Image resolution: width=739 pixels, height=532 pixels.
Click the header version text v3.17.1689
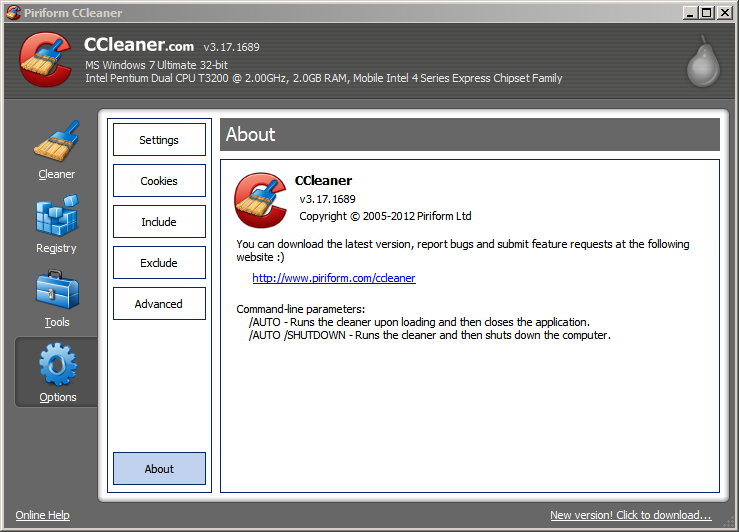pyautogui.click(x=231, y=47)
